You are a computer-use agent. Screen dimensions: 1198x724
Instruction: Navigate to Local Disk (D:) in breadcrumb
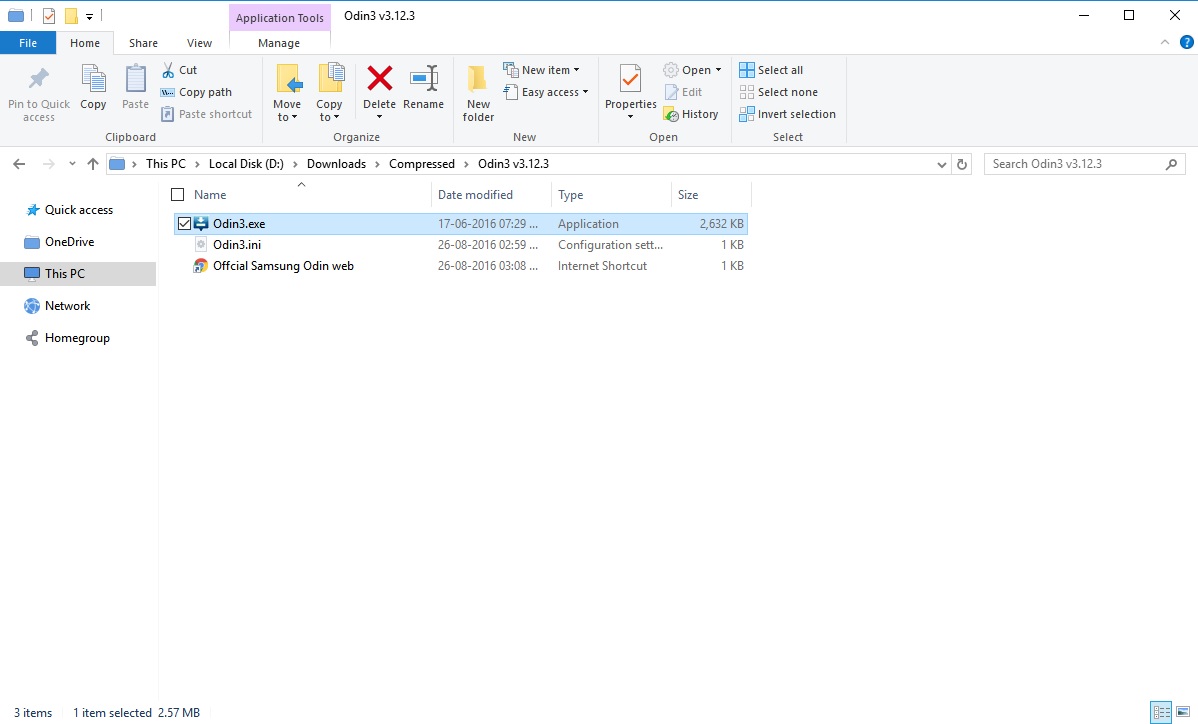tap(246, 164)
